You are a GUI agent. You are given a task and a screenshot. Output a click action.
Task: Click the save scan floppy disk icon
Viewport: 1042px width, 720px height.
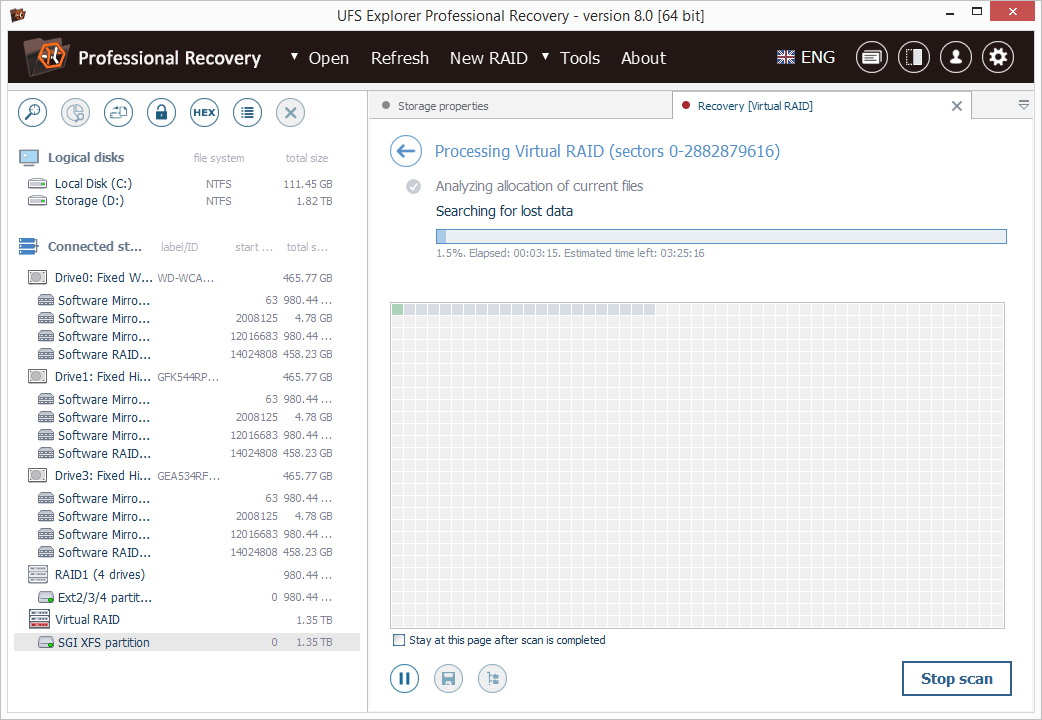[449, 679]
